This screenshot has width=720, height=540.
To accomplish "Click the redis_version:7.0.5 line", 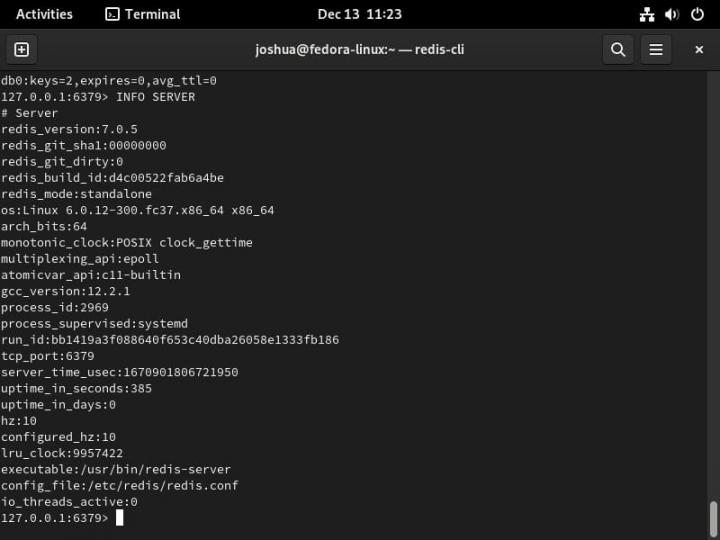I will click(x=69, y=129).
